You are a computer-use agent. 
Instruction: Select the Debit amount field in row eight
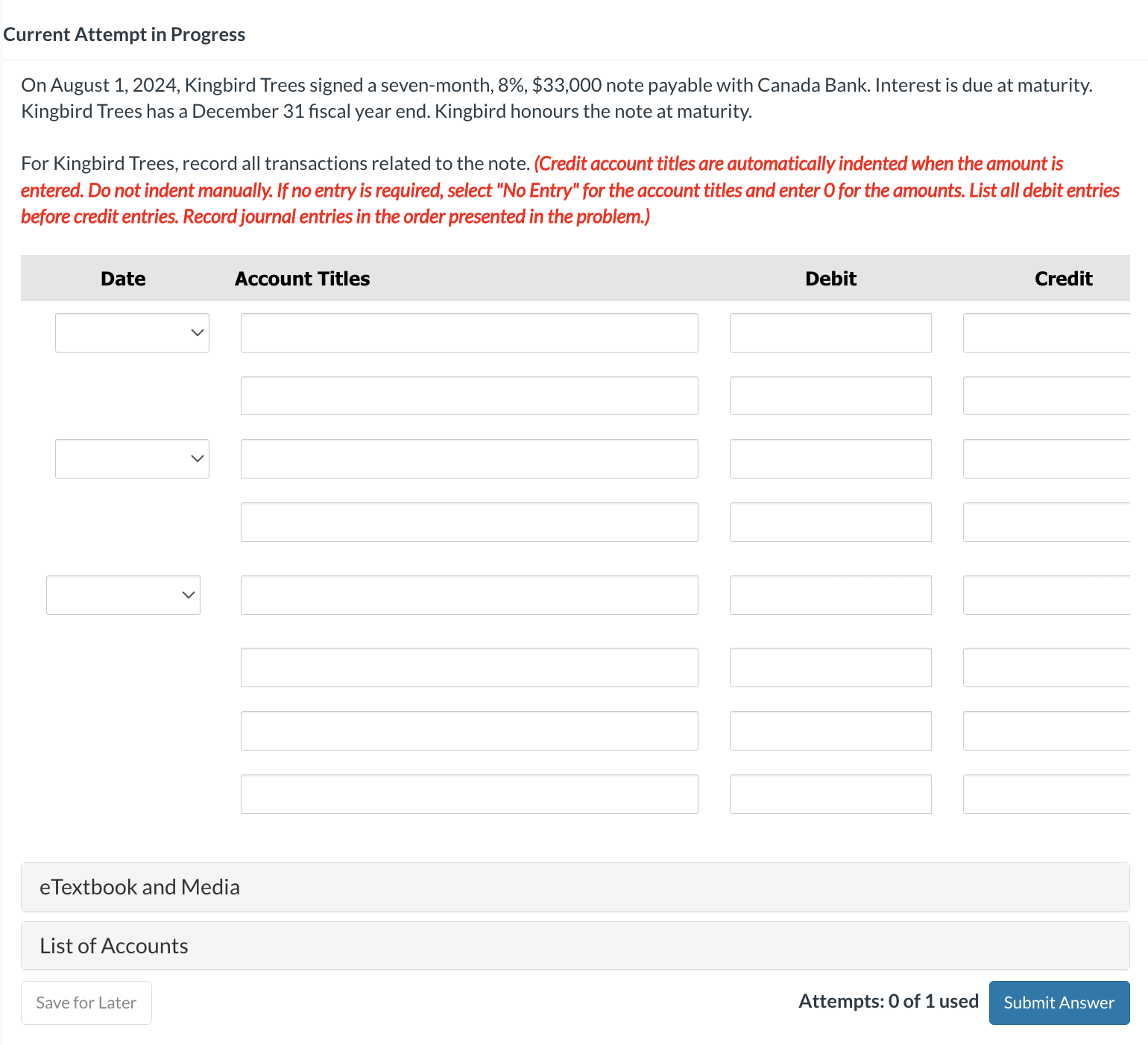point(830,794)
